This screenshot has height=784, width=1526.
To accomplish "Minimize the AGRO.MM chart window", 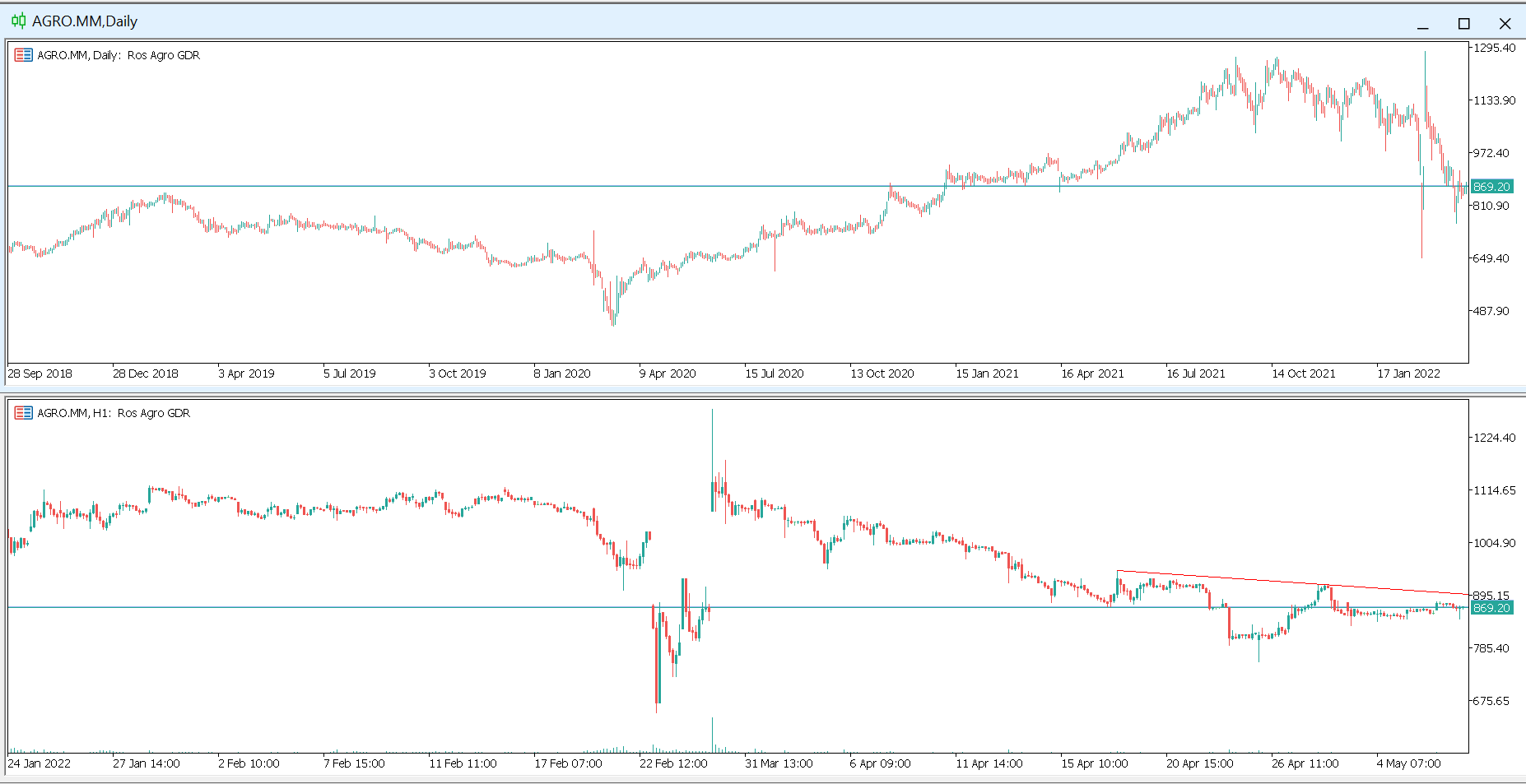I will (x=1422, y=24).
